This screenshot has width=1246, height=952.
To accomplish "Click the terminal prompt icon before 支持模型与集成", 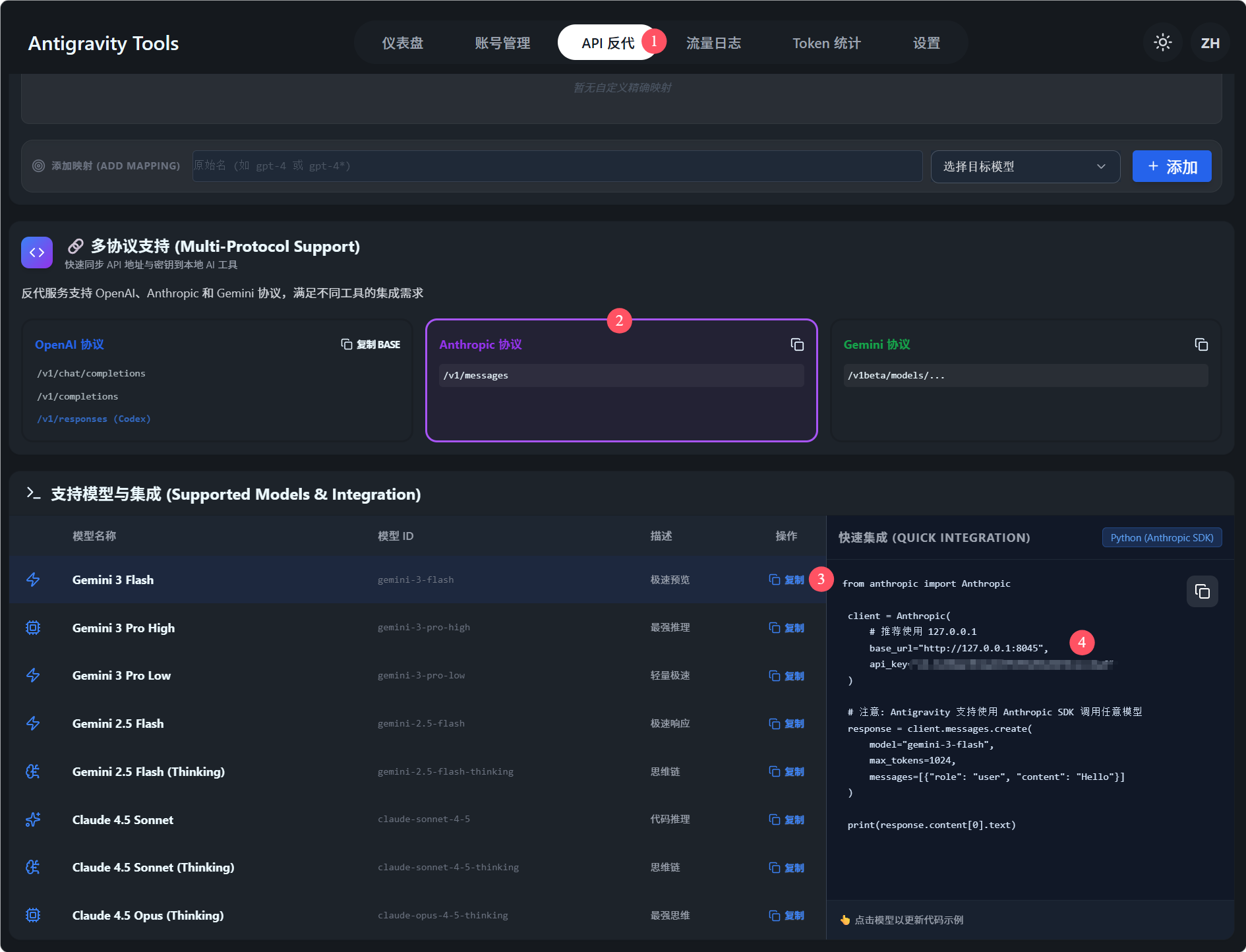I will (33, 493).
